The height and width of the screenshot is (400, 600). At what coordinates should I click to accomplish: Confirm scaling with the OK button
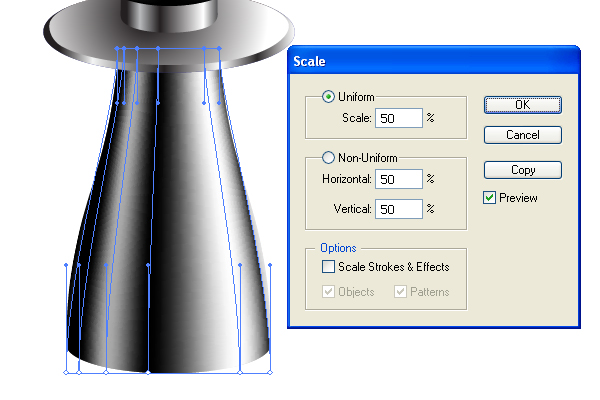pos(523,105)
